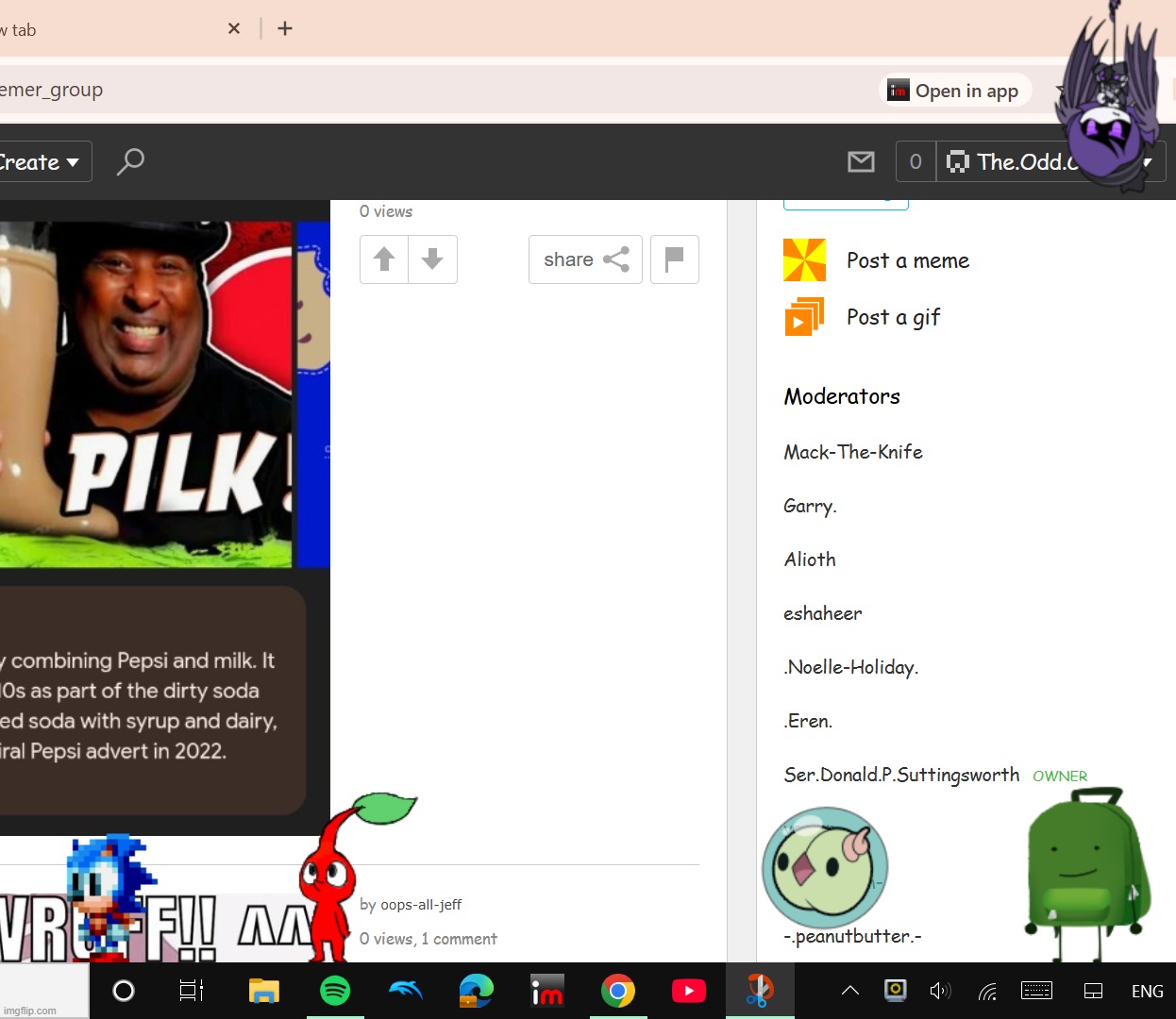
Task: Open Spotify from the taskbar
Action: point(335,991)
